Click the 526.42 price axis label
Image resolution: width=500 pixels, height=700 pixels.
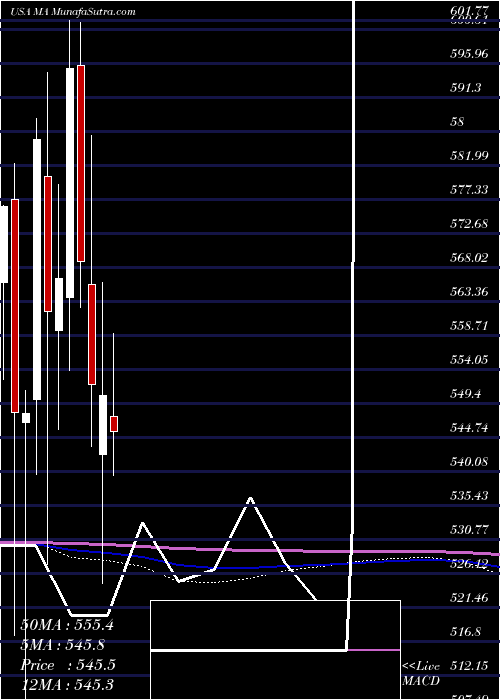click(468, 563)
